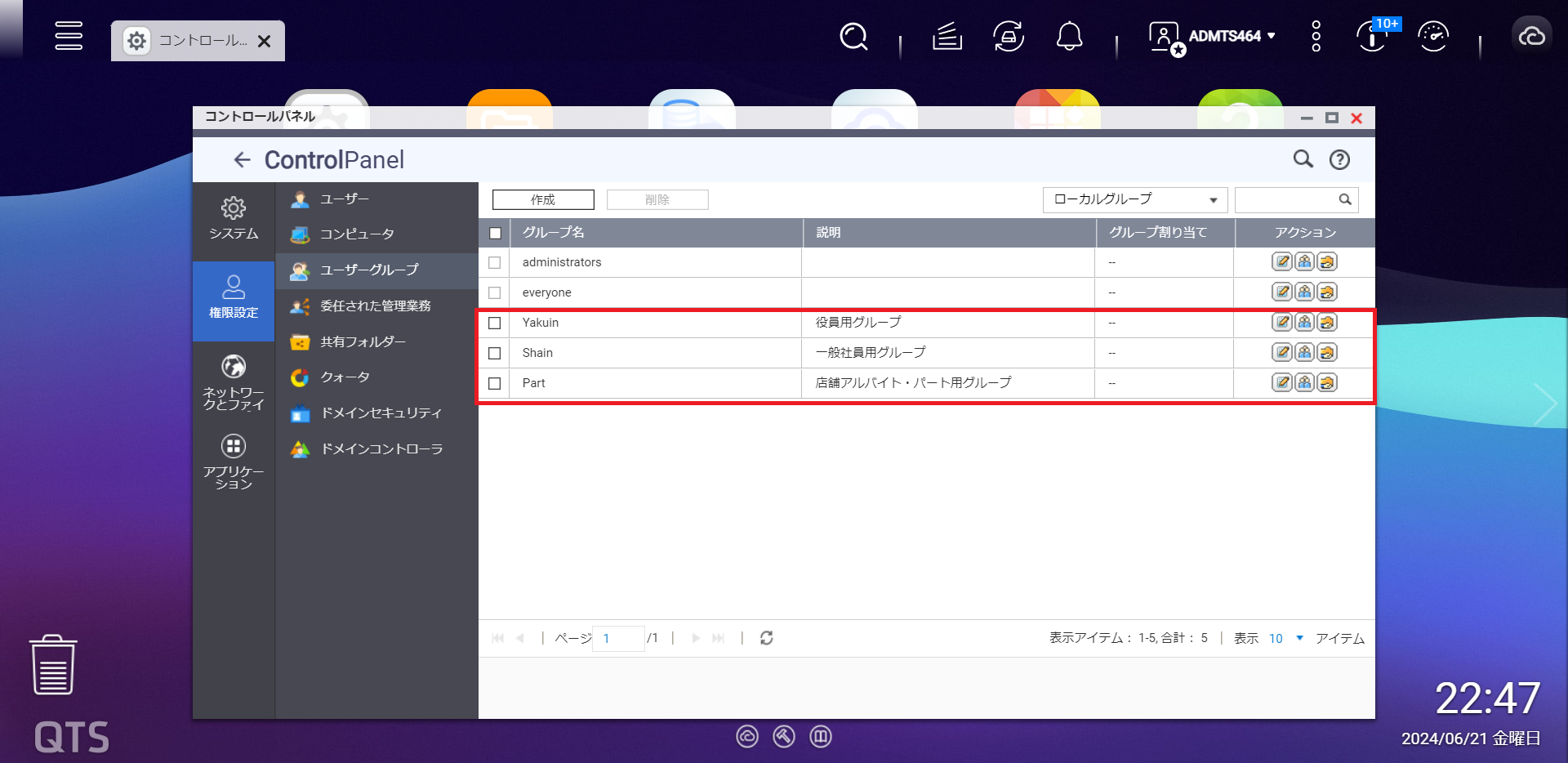Go back using the ControlPanel arrow

[x=242, y=160]
